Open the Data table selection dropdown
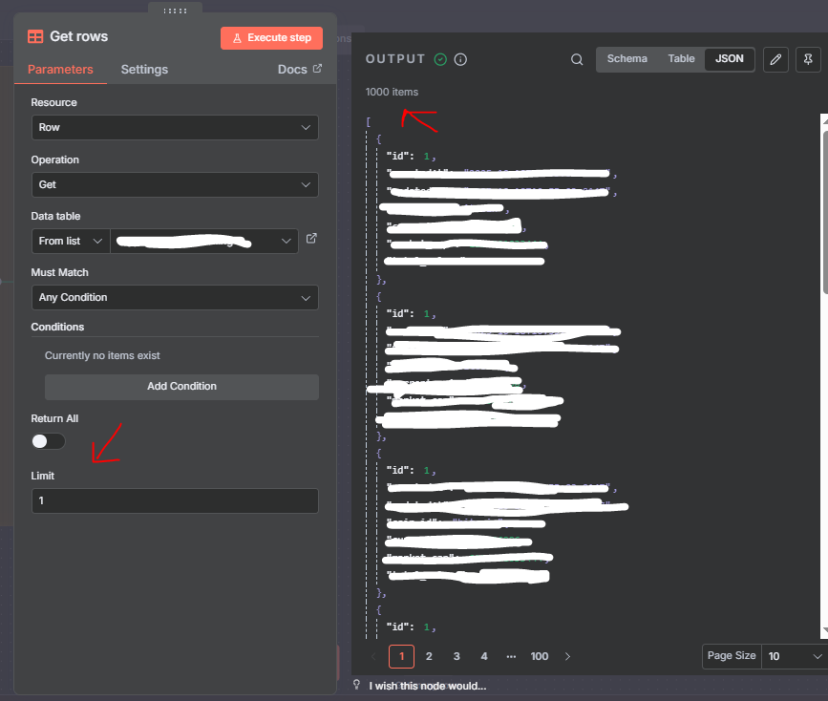The image size is (828, 701). [204, 241]
